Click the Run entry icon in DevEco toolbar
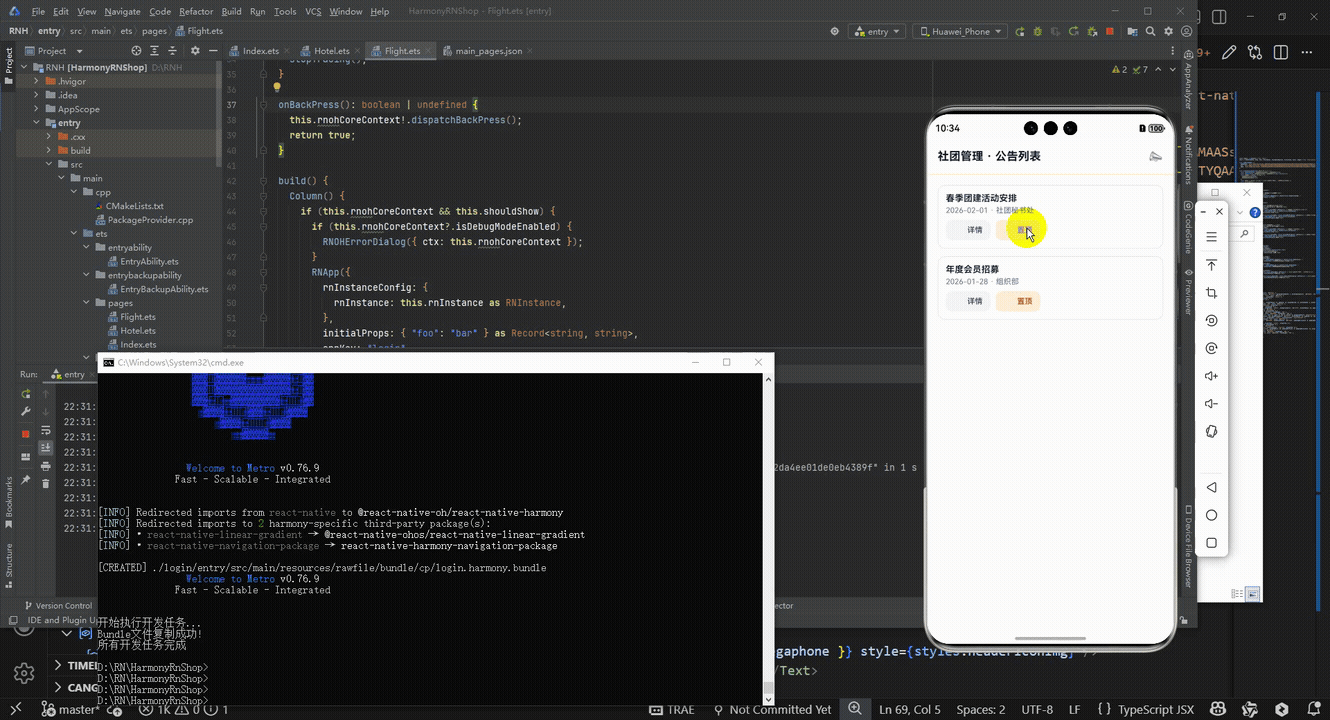 [1020, 31]
